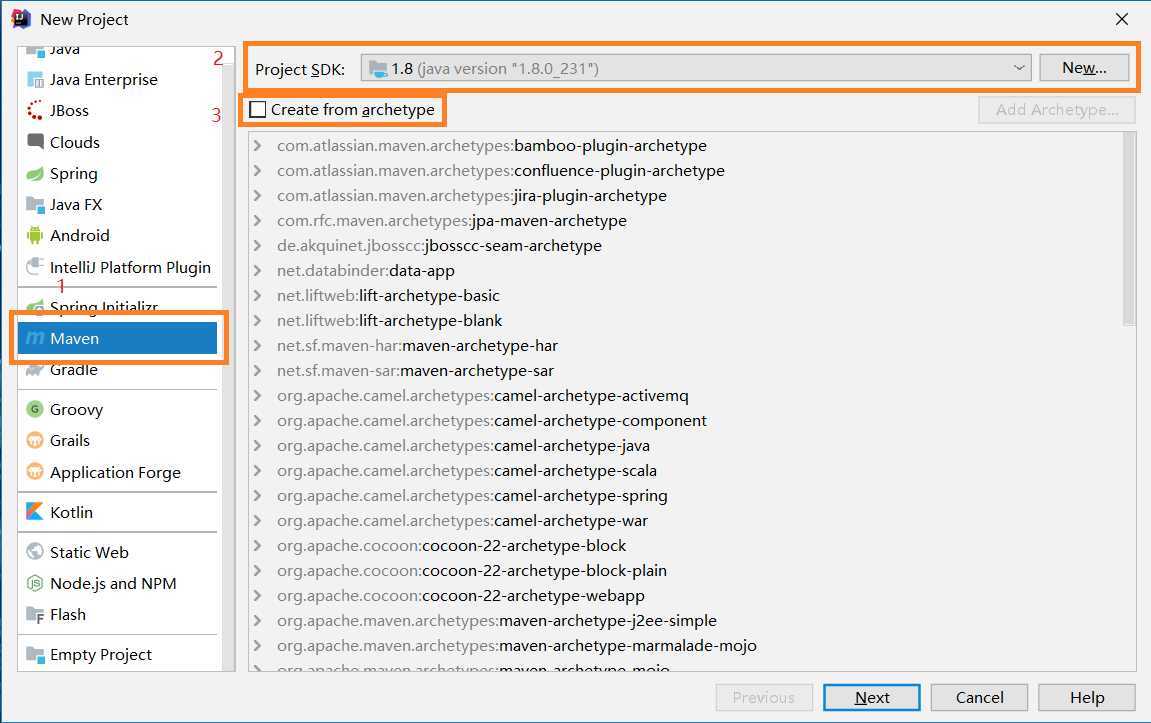Click the Node.js and NPM icon

(x=35, y=584)
